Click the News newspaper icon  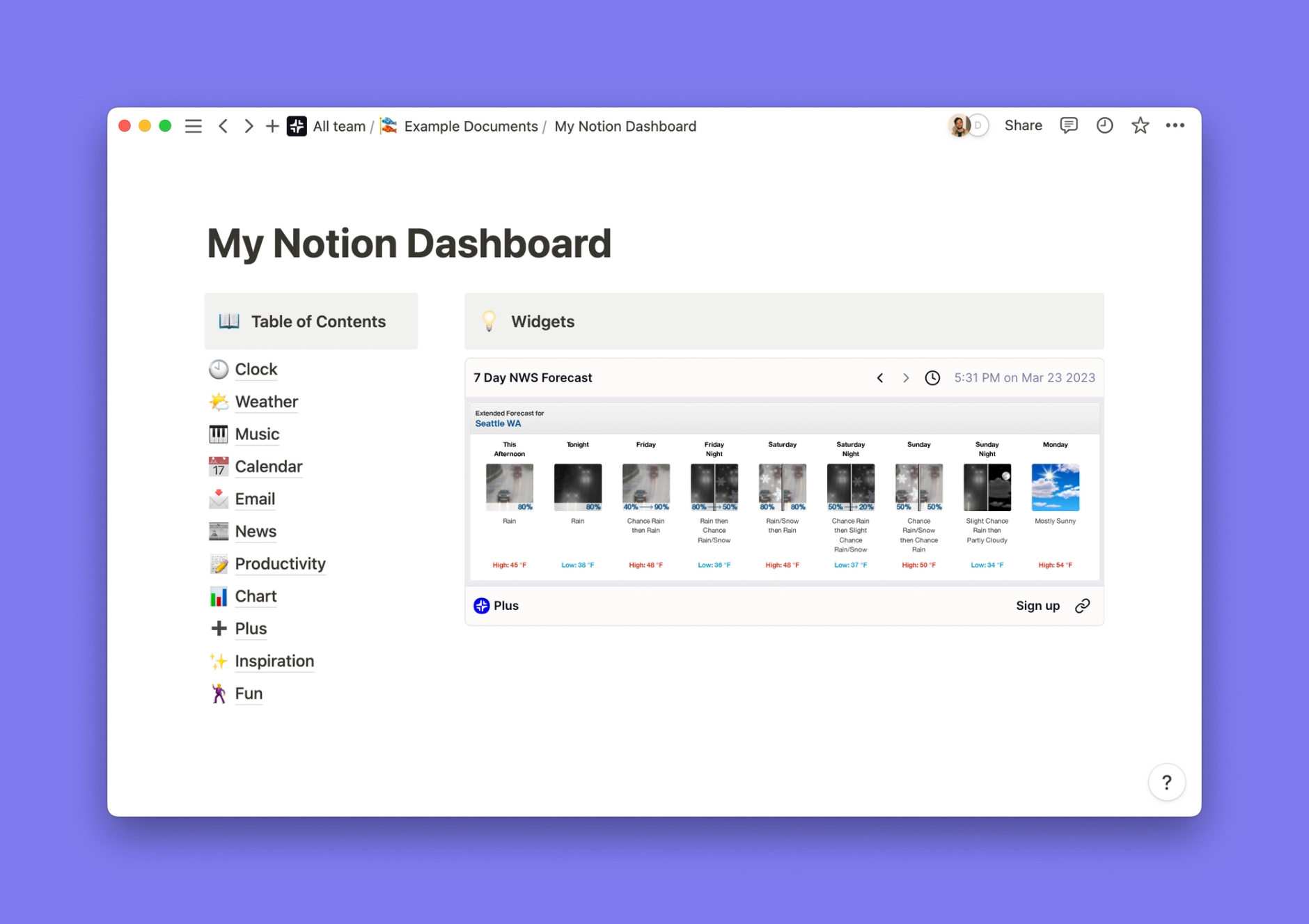[x=219, y=531]
